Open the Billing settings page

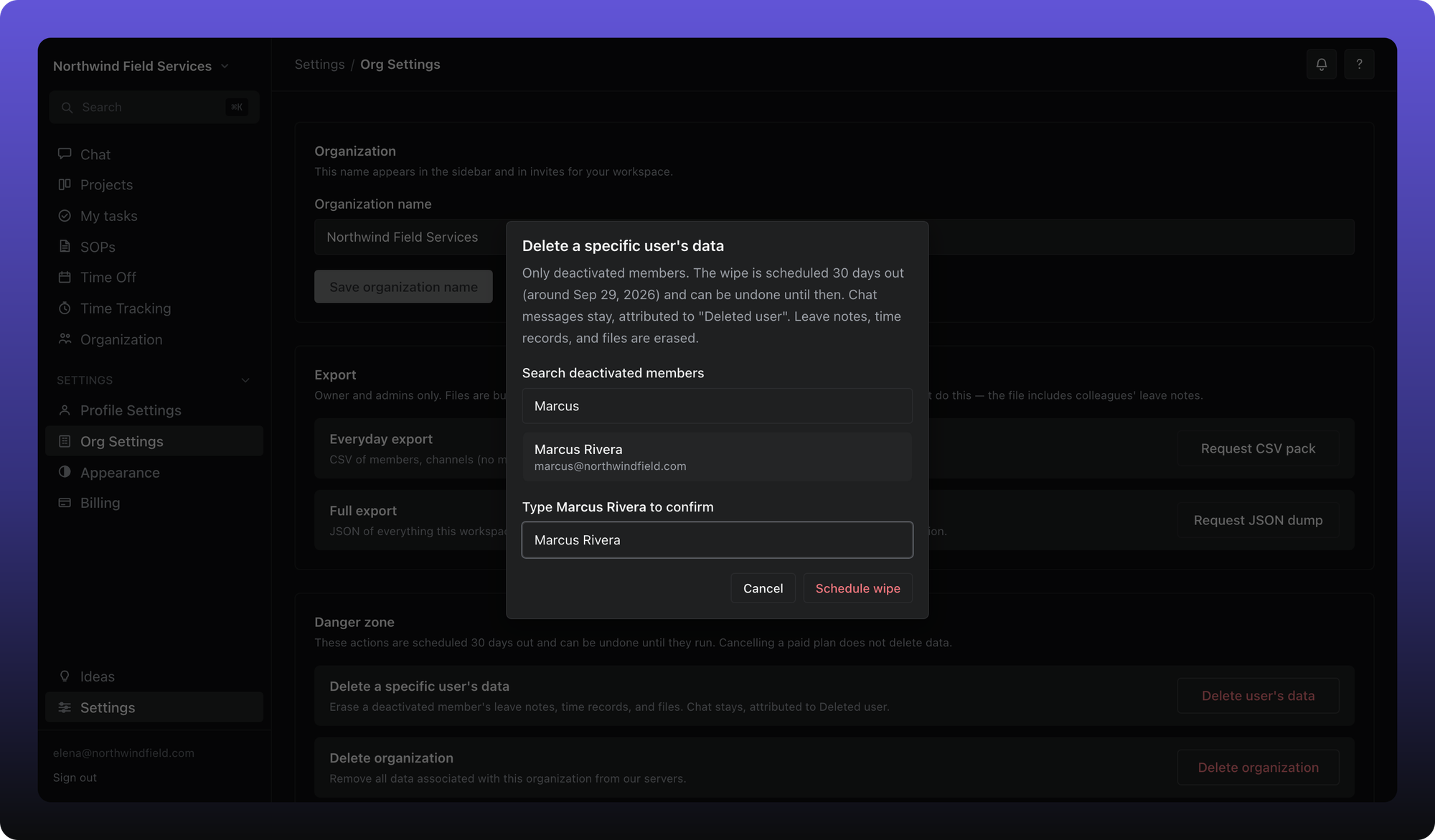tap(154, 503)
